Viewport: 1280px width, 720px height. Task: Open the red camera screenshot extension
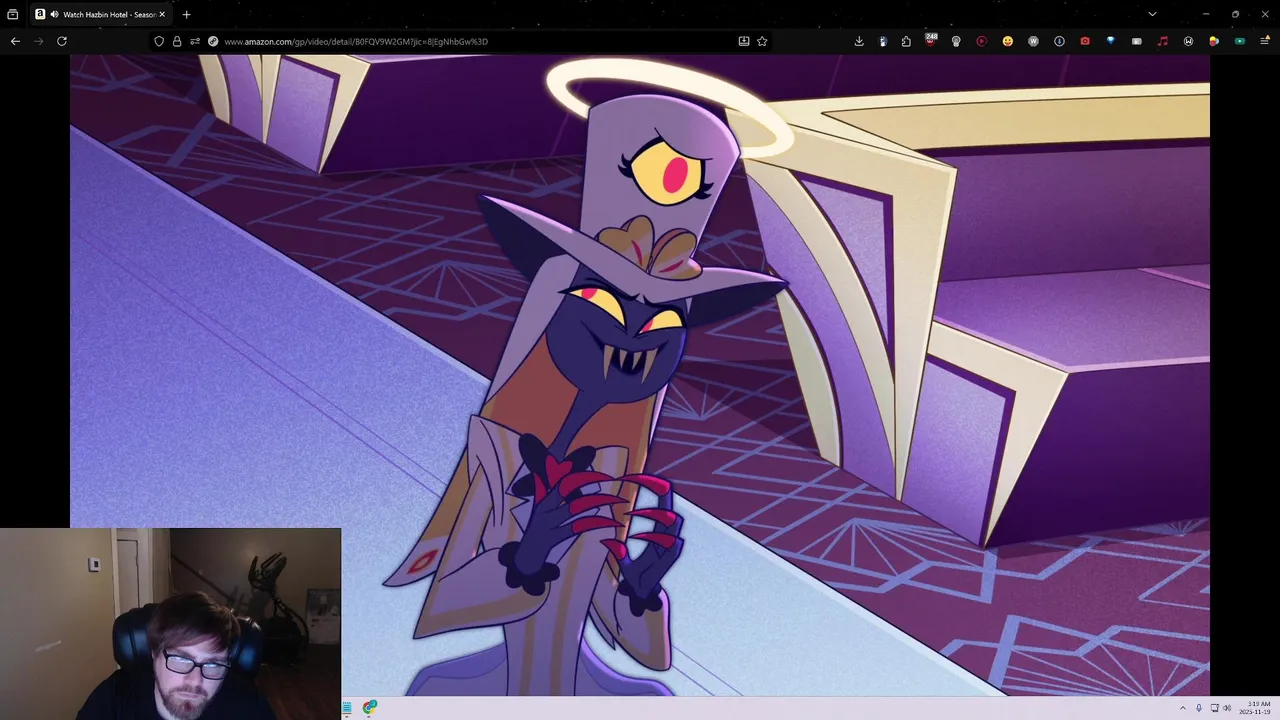pos(1085,41)
